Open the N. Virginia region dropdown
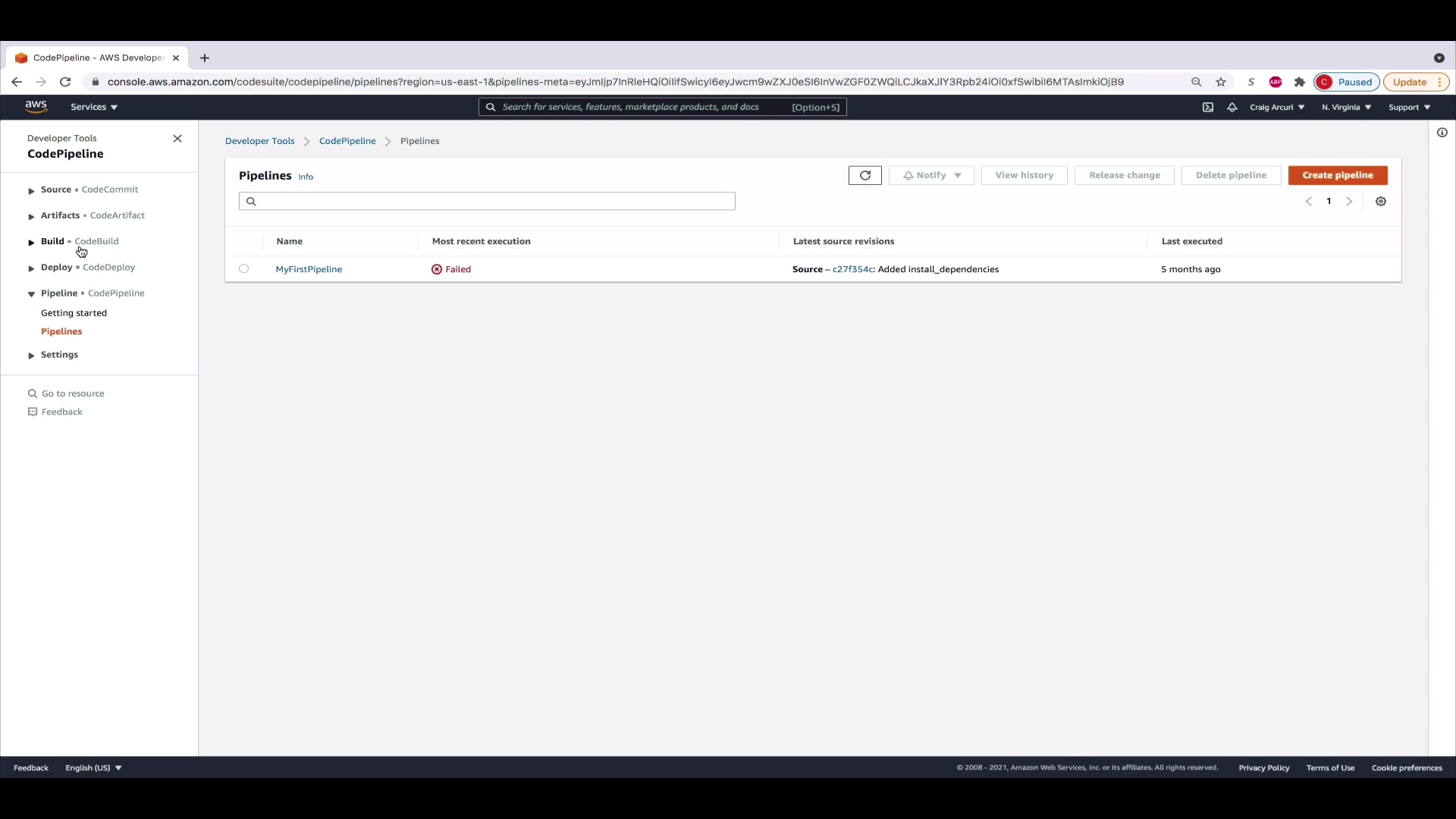This screenshot has width=1456, height=819. pyautogui.click(x=1346, y=107)
